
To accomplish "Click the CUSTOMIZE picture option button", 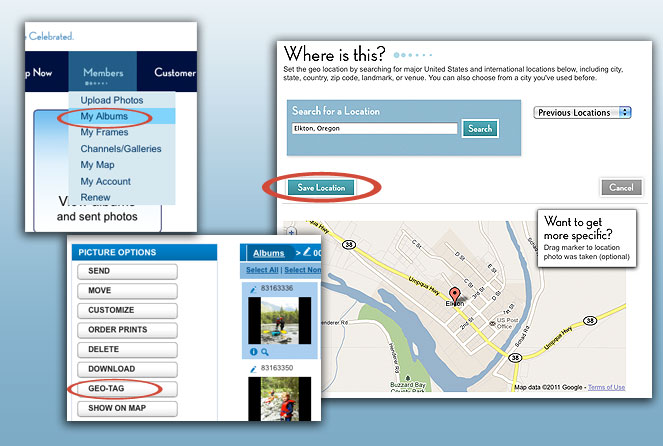I will pyautogui.click(x=127, y=310).
